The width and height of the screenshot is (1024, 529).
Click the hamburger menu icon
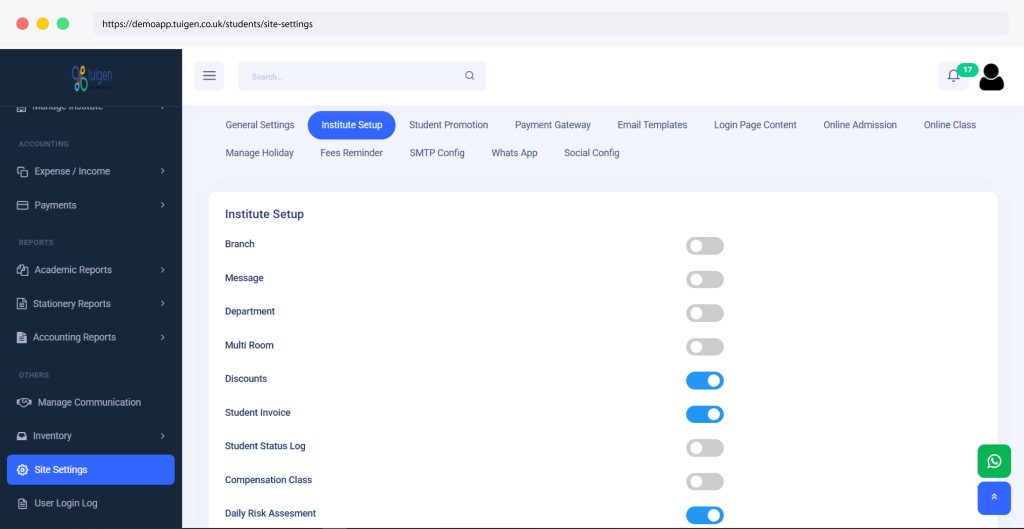pyautogui.click(x=209, y=76)
